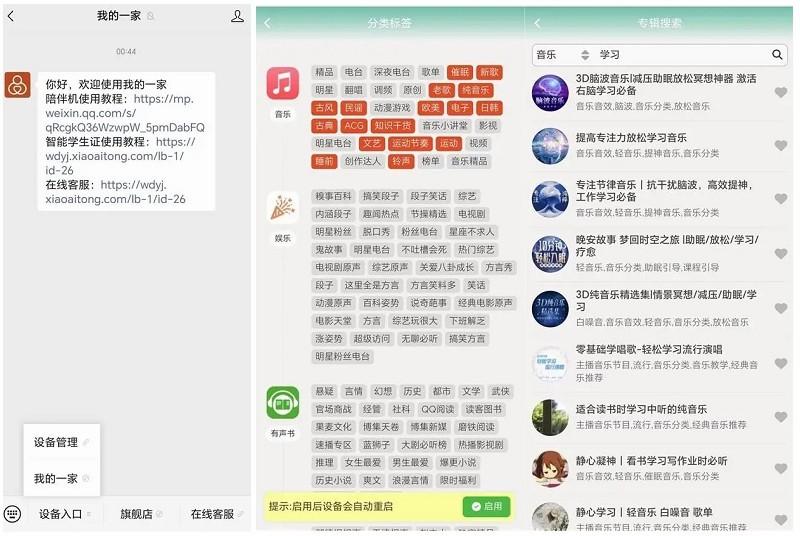The height and width of the screenshot is (536, 800).
Task: Choose 我的一家 from the popup menu
Action: click(x=61, y=478)
